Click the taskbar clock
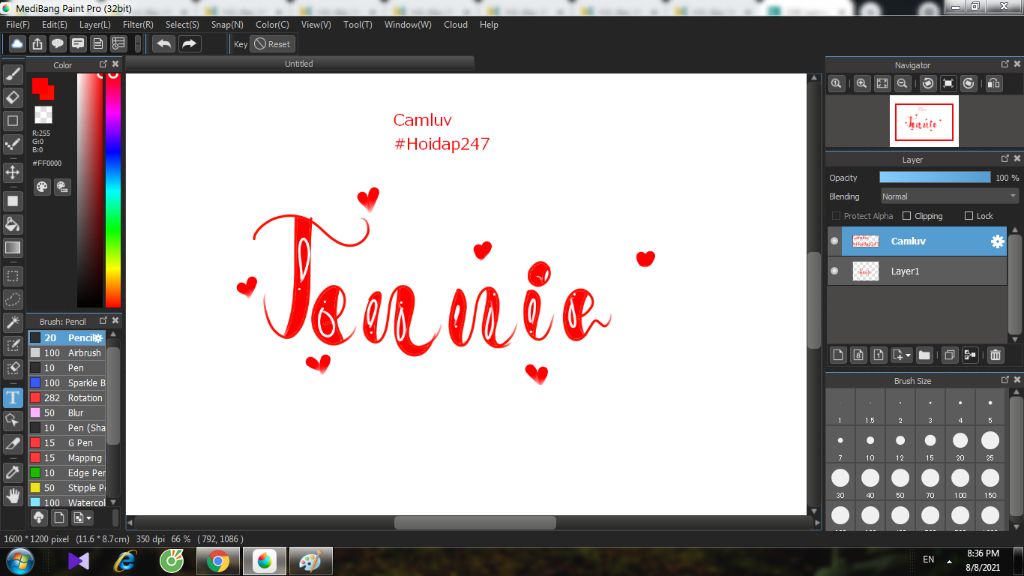 [982, 560]
